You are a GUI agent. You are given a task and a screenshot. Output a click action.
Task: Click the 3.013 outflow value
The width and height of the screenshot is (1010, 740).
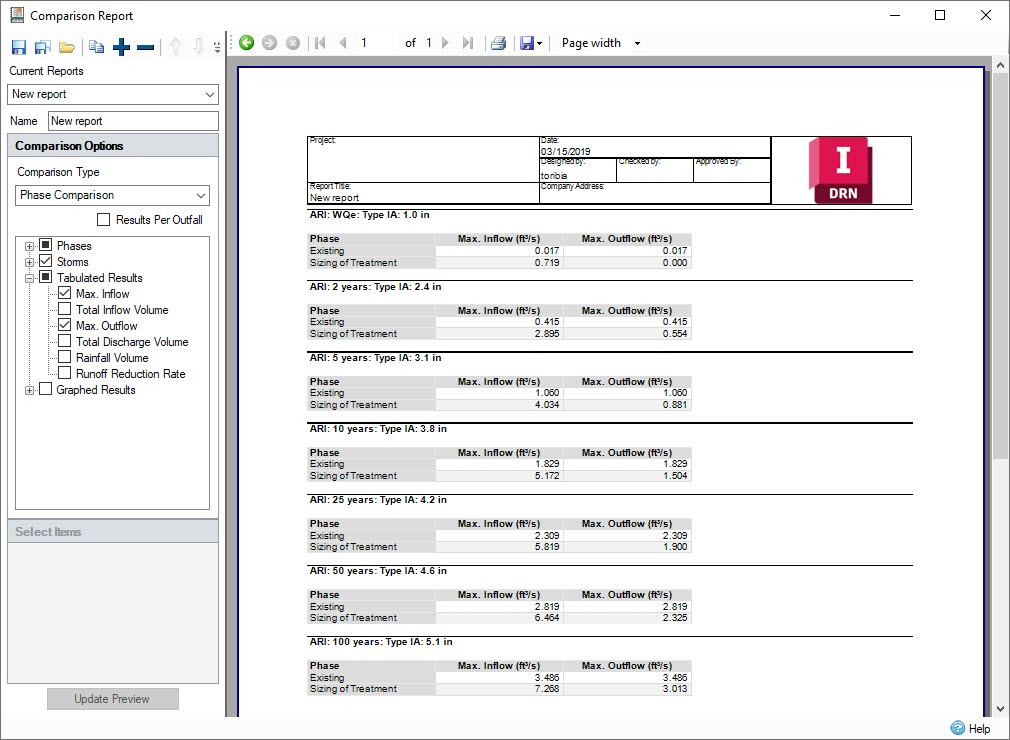coord(674,688)
